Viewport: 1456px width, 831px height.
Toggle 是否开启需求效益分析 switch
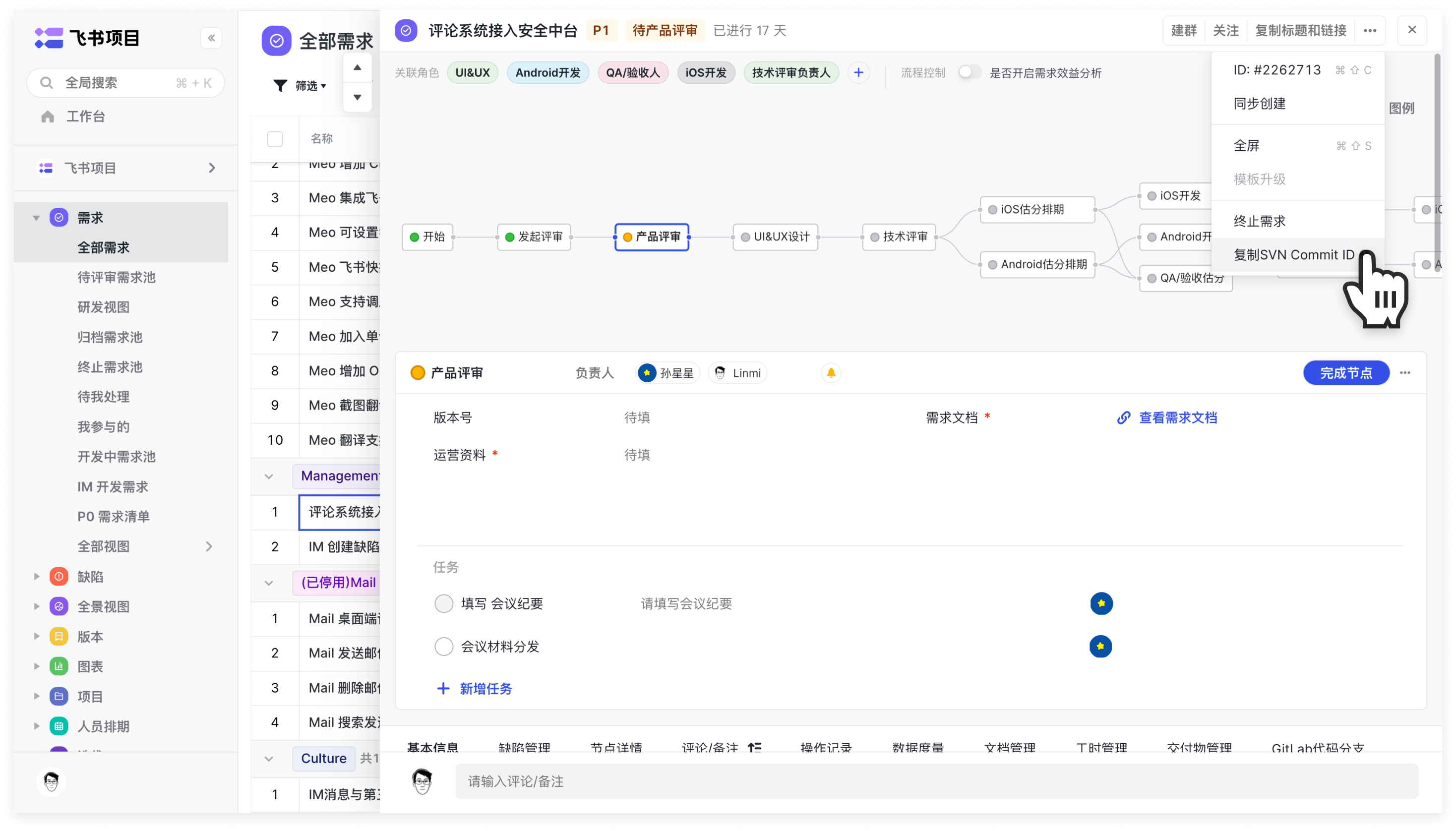[969, 72]
